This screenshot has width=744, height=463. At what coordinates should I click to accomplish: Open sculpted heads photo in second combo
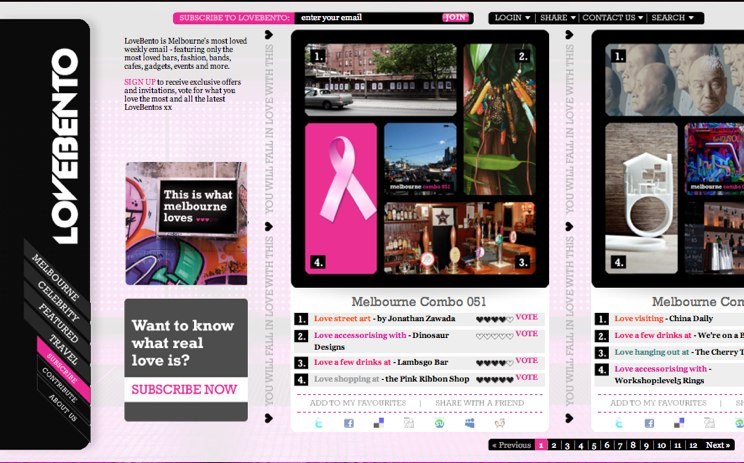click(675, 80)
